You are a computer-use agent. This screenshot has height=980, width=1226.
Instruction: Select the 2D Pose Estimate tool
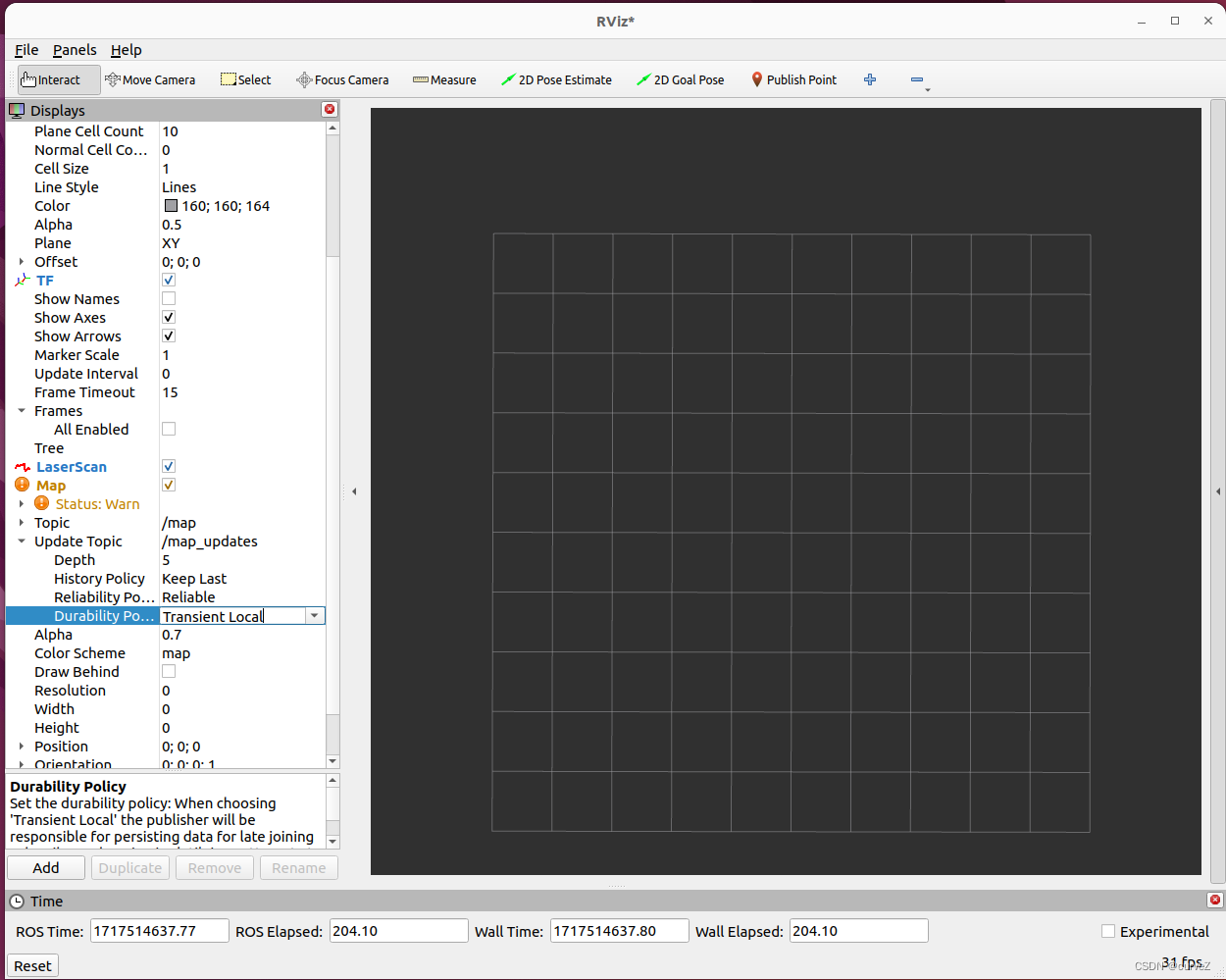(556, 79)
